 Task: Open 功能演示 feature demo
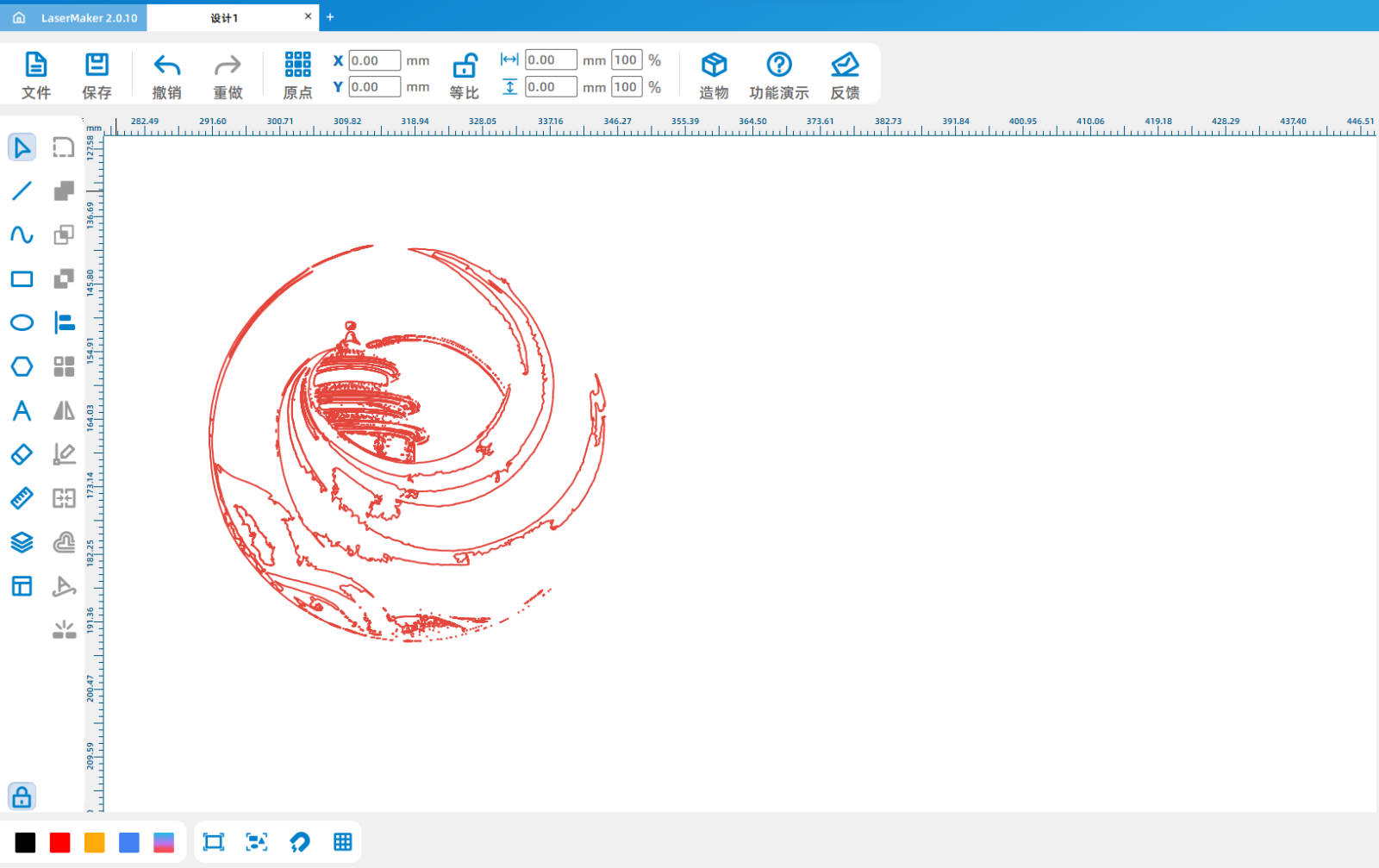click(x=778, y=75)
